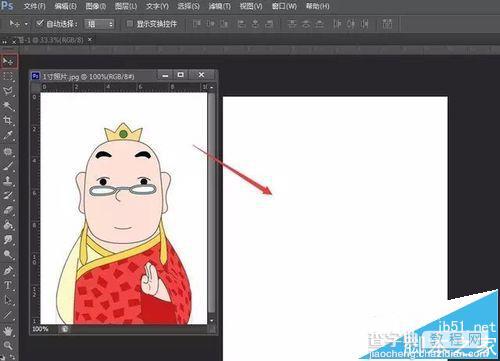Open the auto-select 组 dropdown
The image size is (500, 361).
[x=99, y=24]
